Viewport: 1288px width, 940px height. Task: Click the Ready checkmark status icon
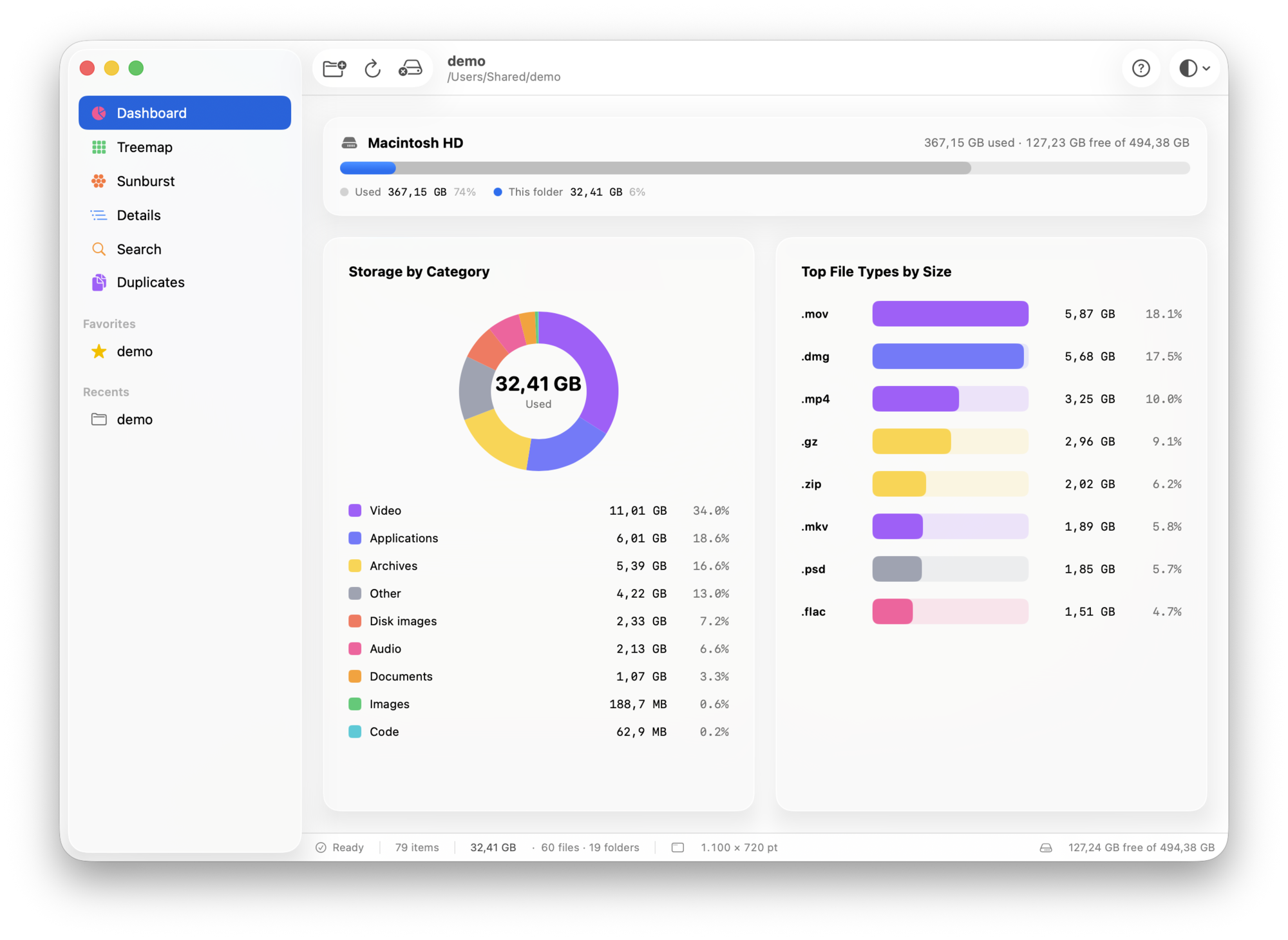click(321, 847)
